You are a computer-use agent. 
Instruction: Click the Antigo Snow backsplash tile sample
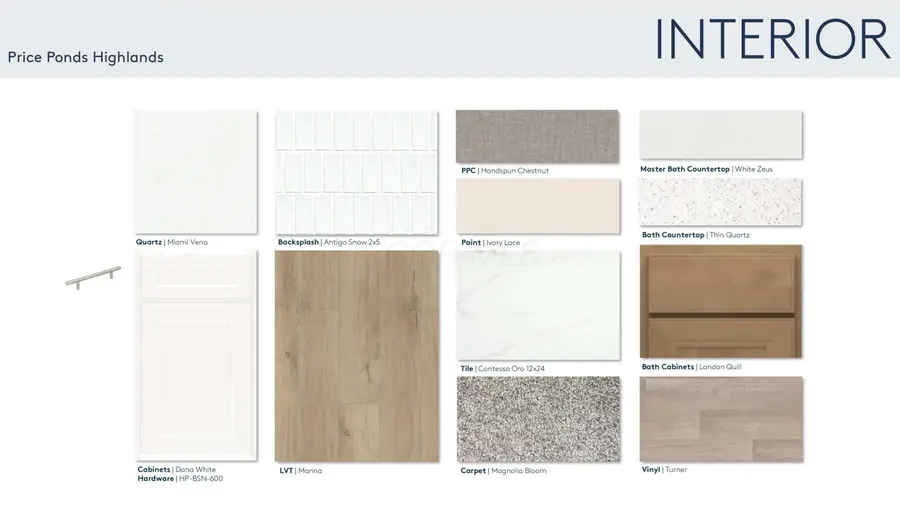(357, 172)
